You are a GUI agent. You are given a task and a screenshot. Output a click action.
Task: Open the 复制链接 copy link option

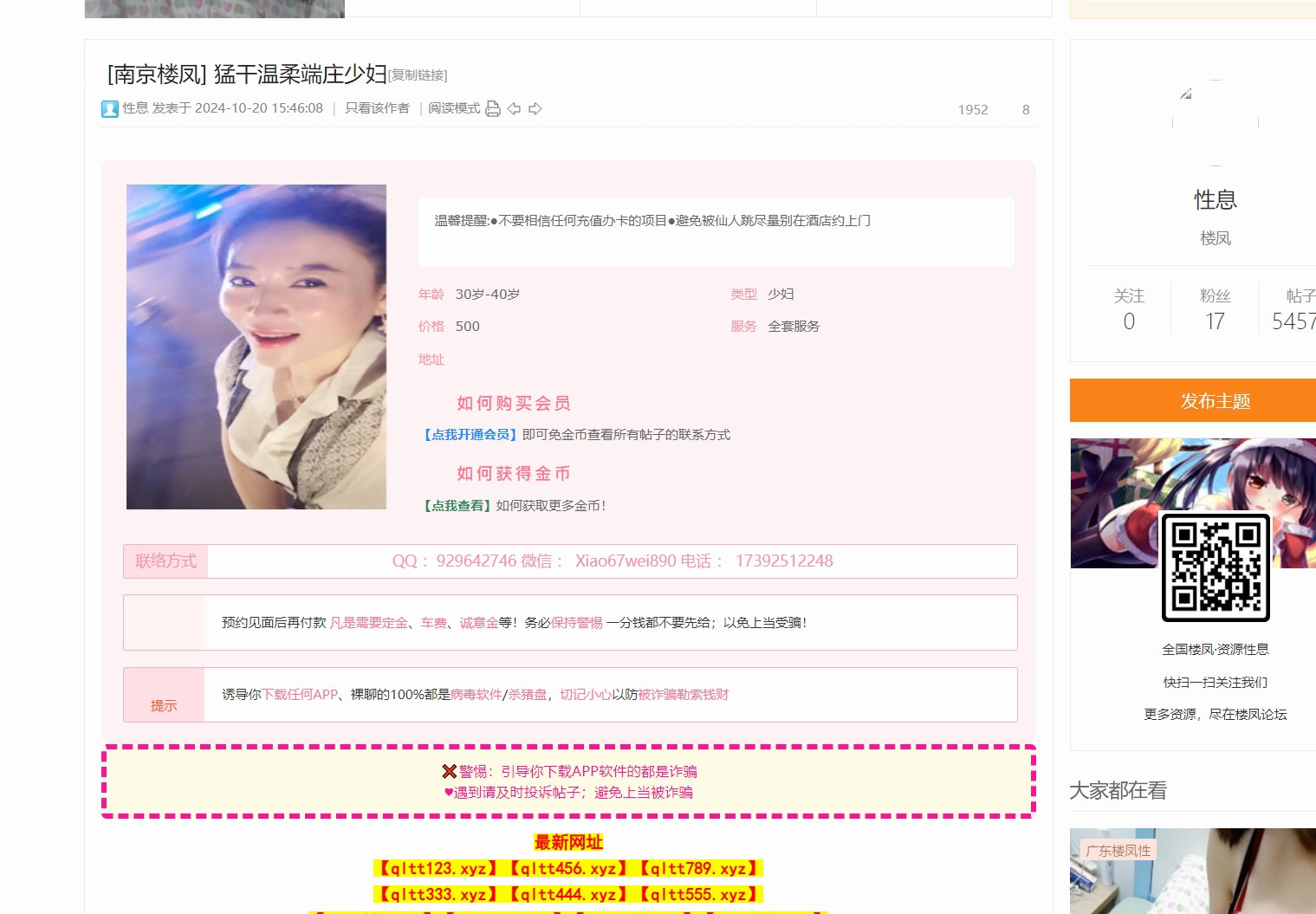pos(418,75)
